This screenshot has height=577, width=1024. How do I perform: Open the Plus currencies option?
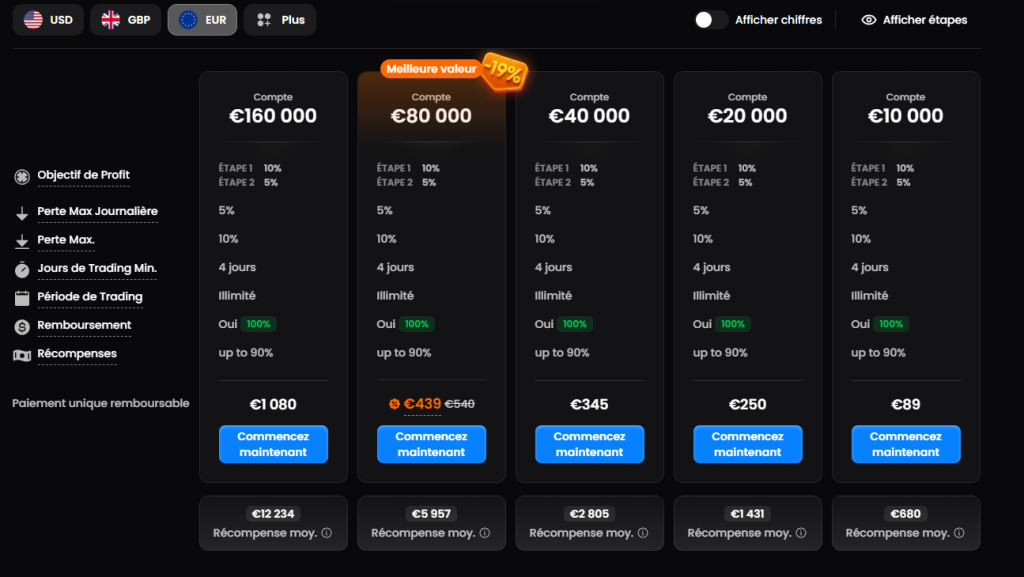(280, 20)
